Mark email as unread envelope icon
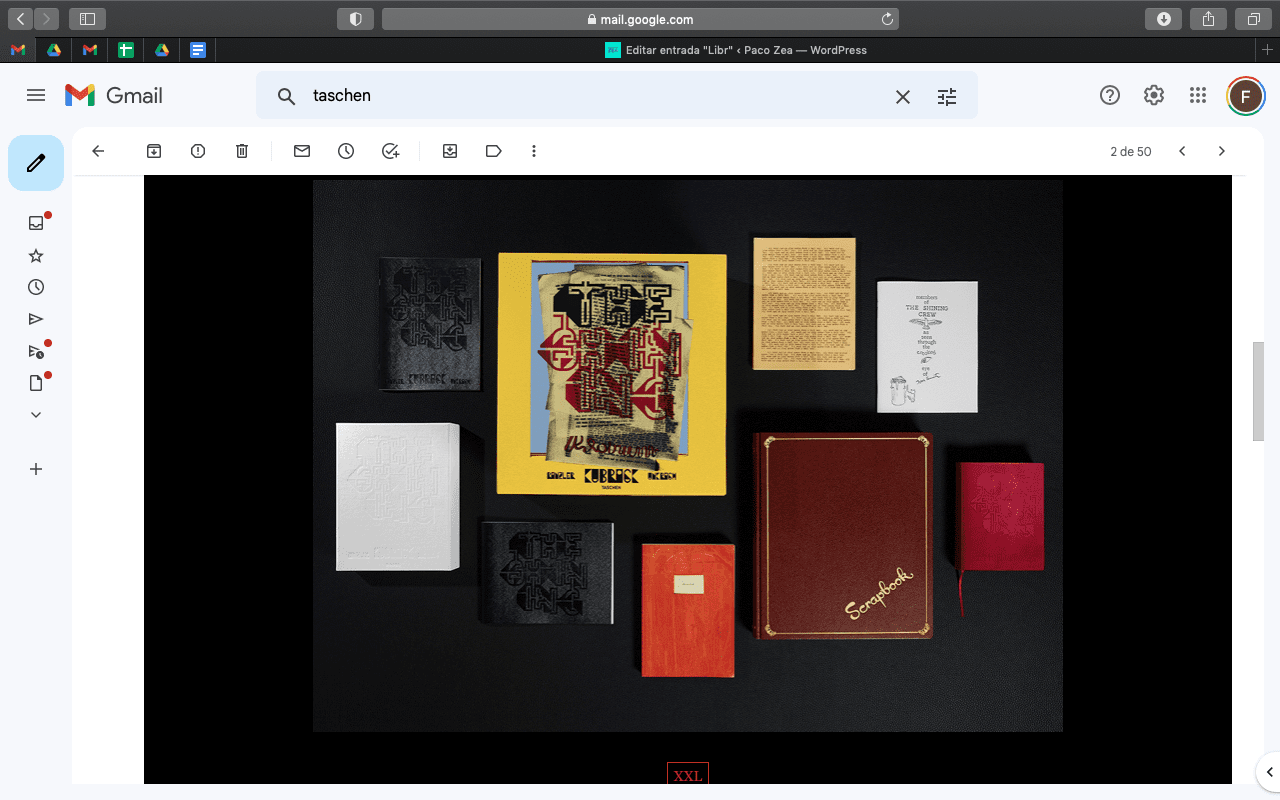This screenshot has width=1280, height=800. (x=302, y=151)
